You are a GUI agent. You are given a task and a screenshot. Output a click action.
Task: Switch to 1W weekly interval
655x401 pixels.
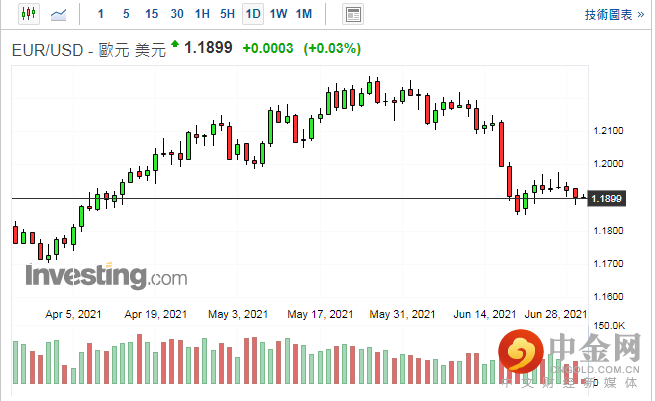[x=279, y=14]
